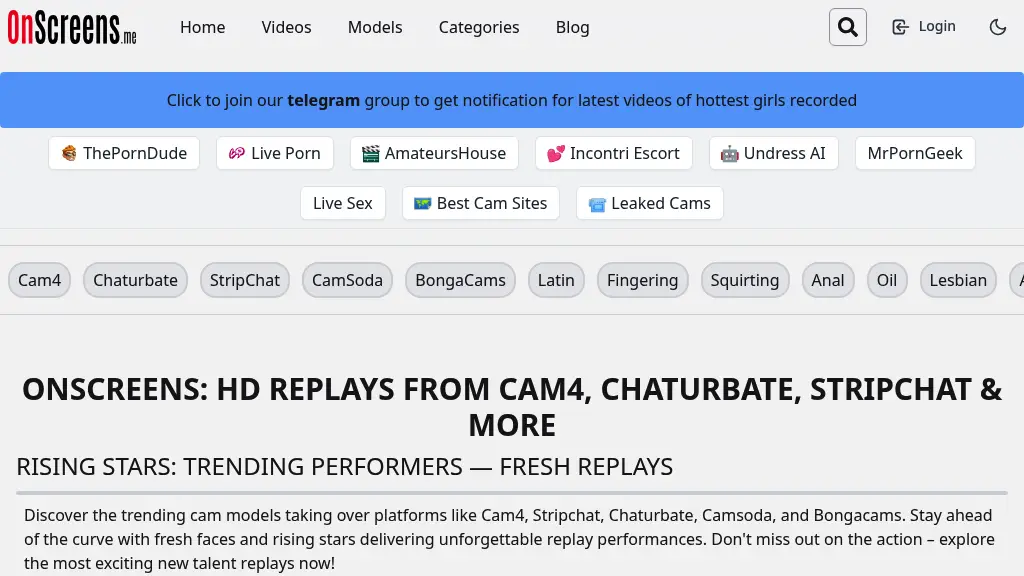Click the robot icon beside Undress AI
The height and width of the screenshot is (576, 1024).
coord(729,154)
